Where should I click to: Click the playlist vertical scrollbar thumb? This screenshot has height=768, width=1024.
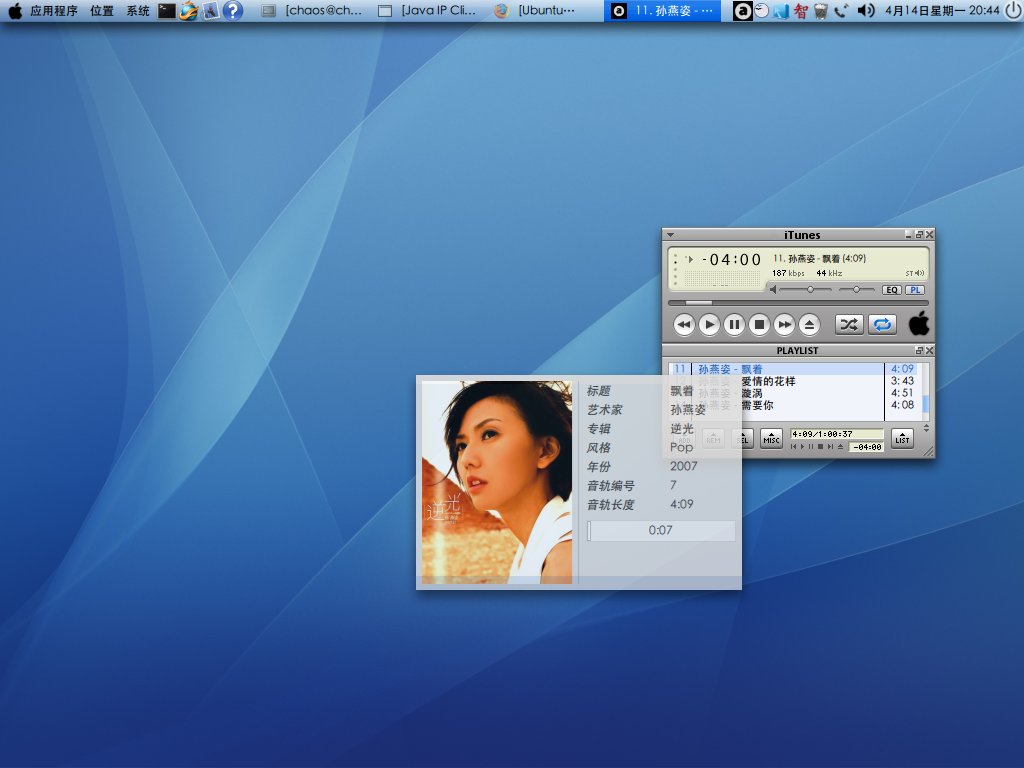point(925,404)
